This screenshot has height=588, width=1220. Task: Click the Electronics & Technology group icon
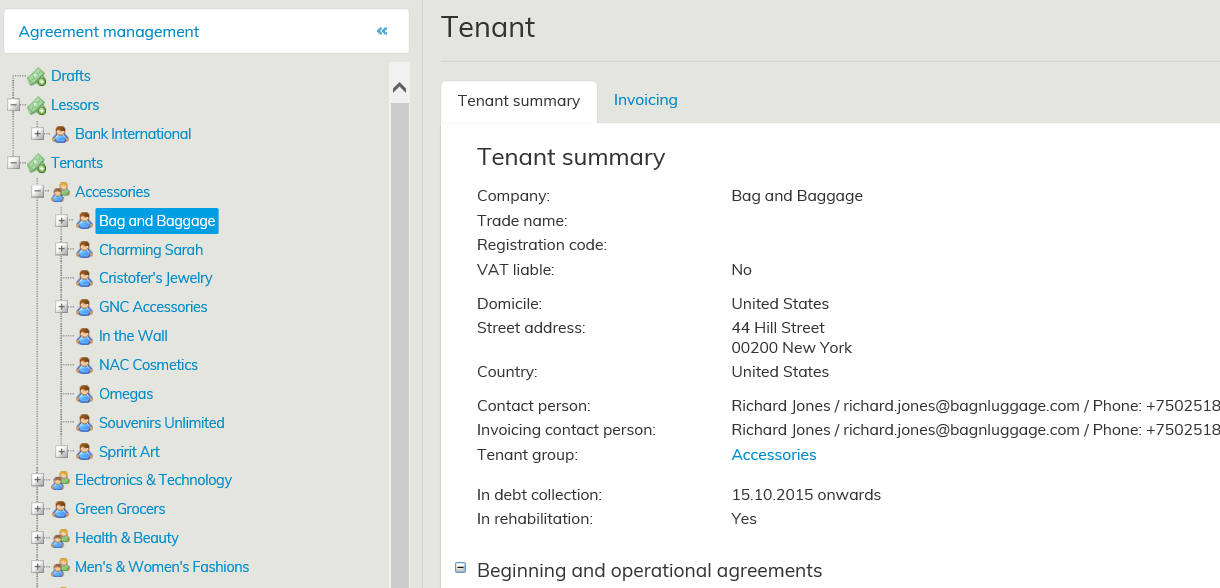tap(61, 480)
